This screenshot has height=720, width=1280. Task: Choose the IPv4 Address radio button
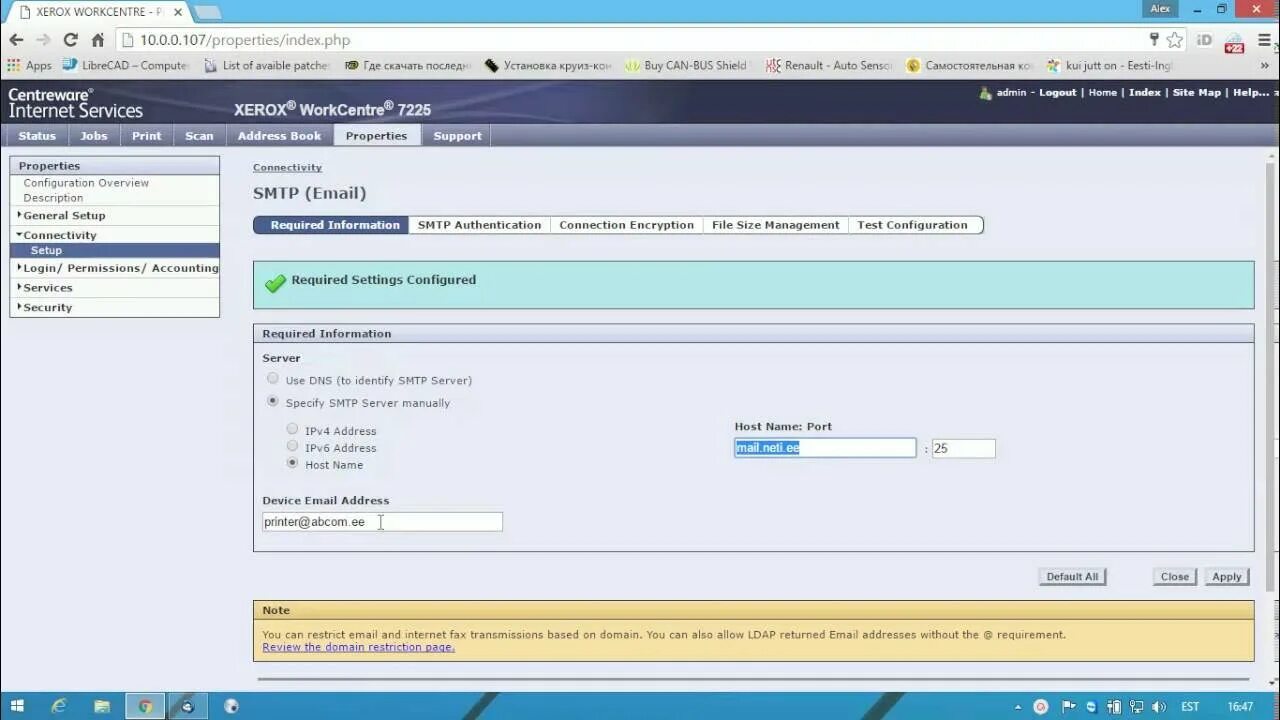coord(292,430)
